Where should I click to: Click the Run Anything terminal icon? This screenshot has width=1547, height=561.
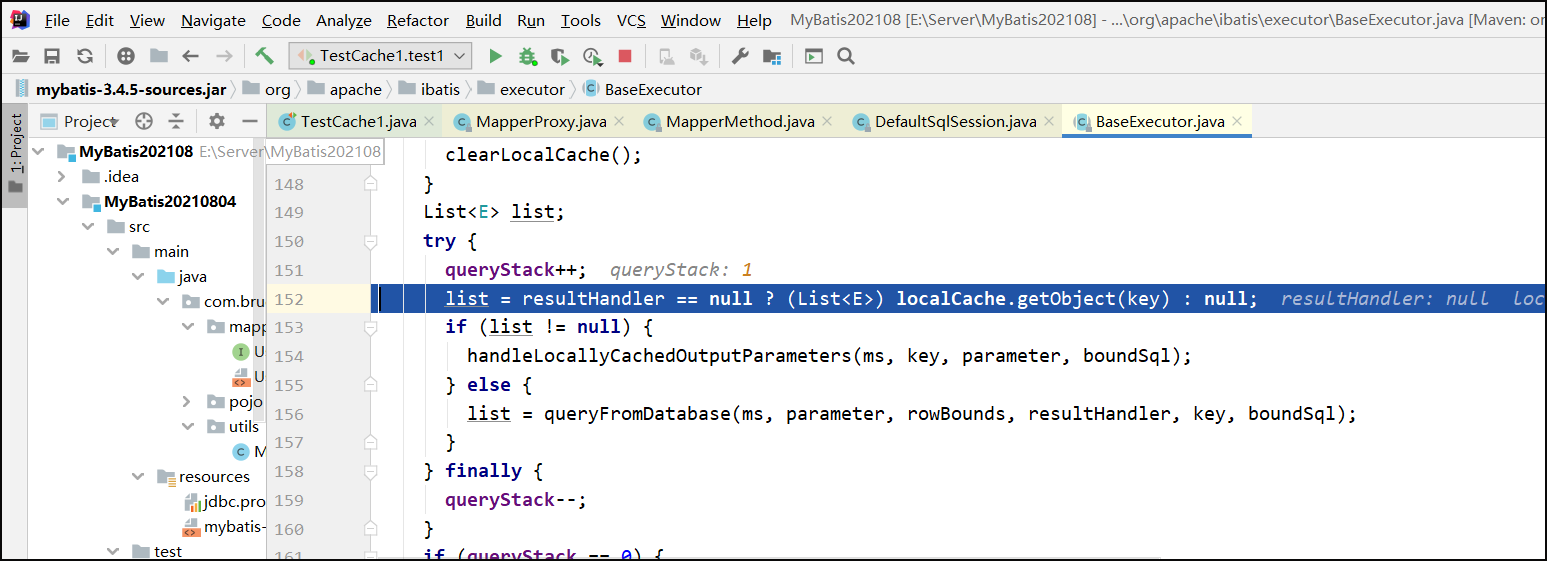click(814, 56)
